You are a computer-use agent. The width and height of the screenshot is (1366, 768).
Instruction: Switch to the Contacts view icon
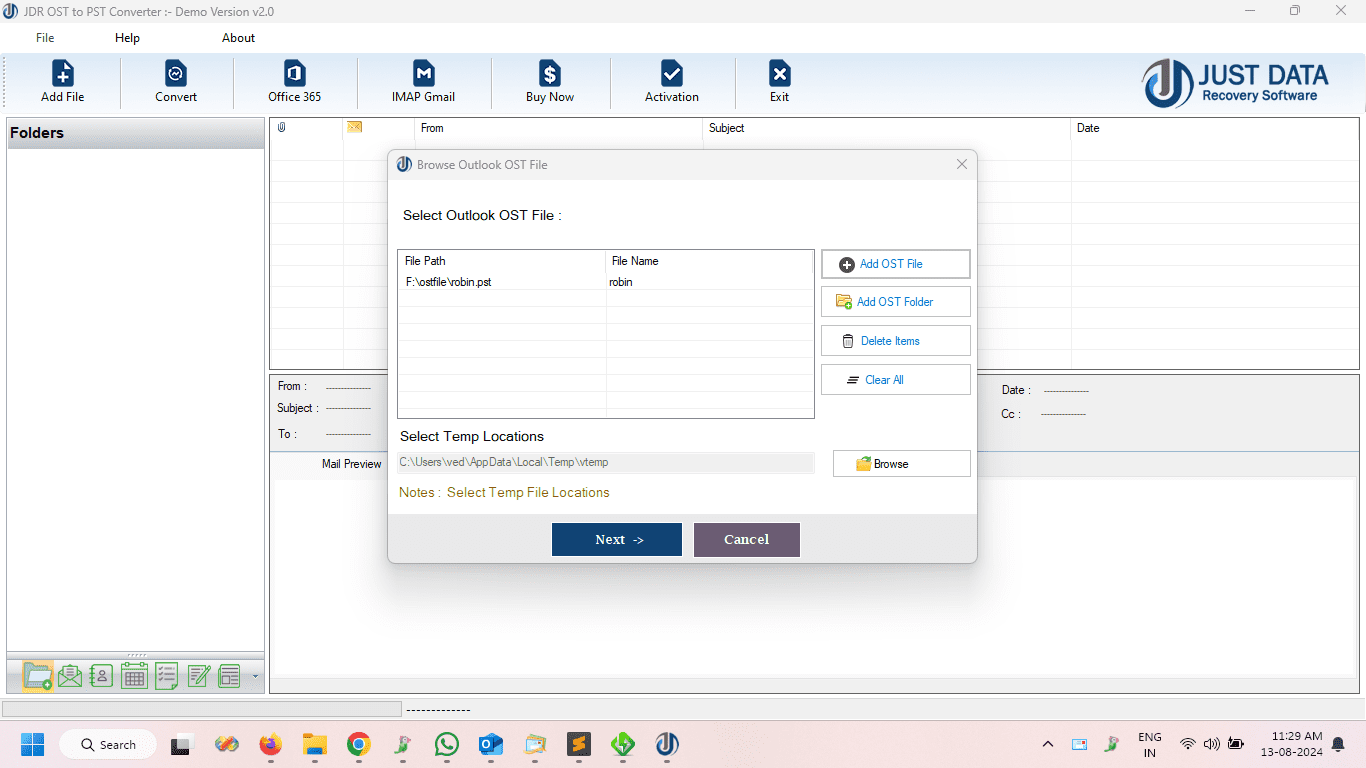point(101,676)
